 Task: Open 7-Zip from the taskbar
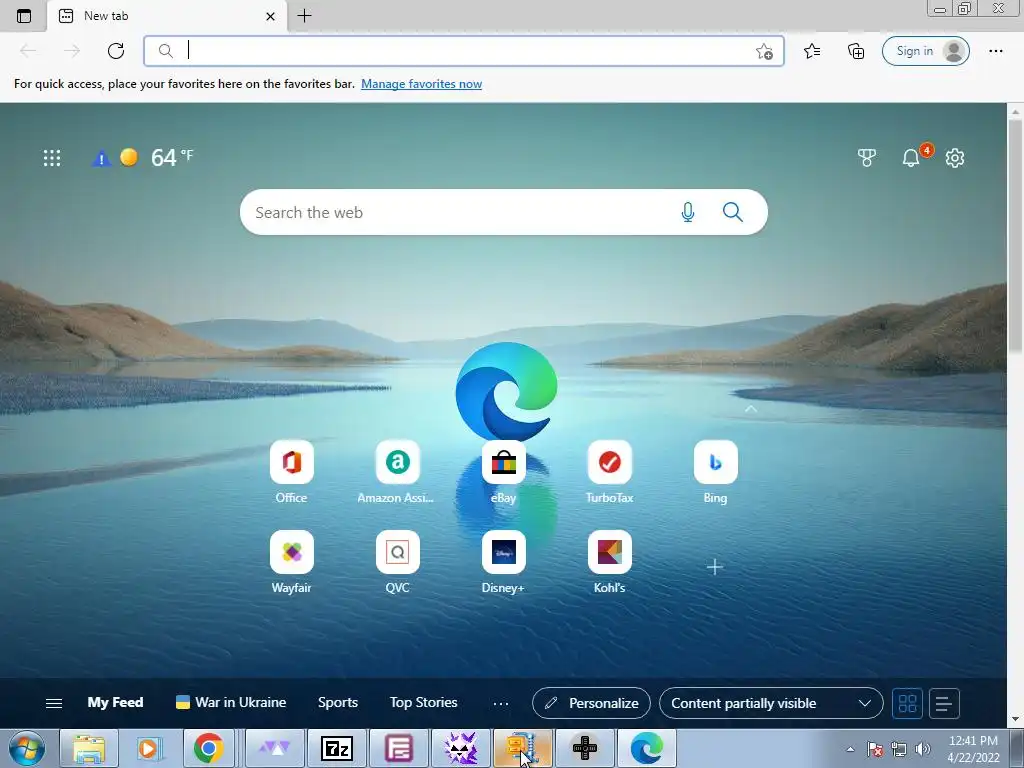click(337, 748)
